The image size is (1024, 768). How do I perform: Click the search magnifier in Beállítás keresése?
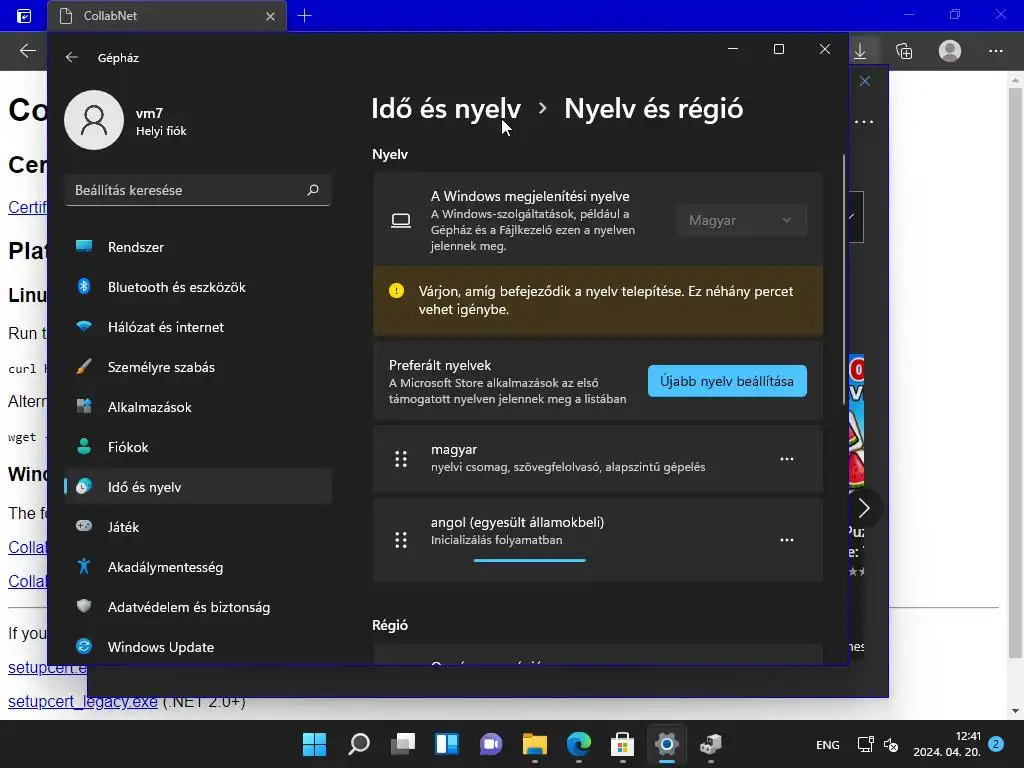click(x=313, y=190)
